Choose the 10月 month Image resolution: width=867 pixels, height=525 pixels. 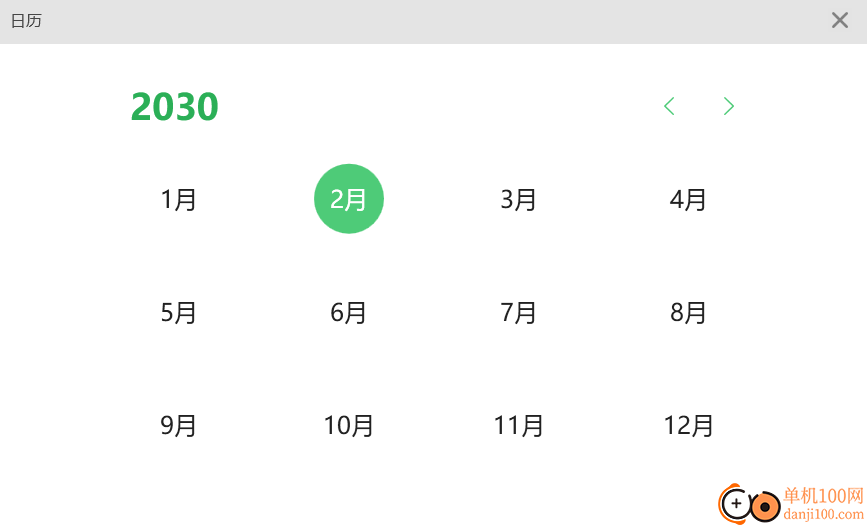[x=348, y=425]
